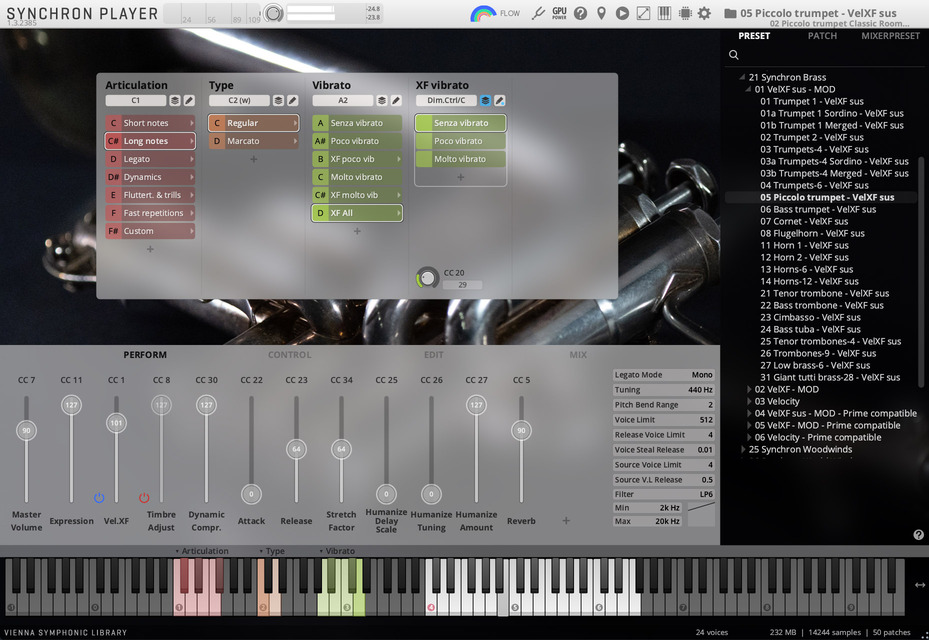Expand 06 Velocity - Prime compatible folder
This screenshot has width=929, height=640.
coord(749,437)
